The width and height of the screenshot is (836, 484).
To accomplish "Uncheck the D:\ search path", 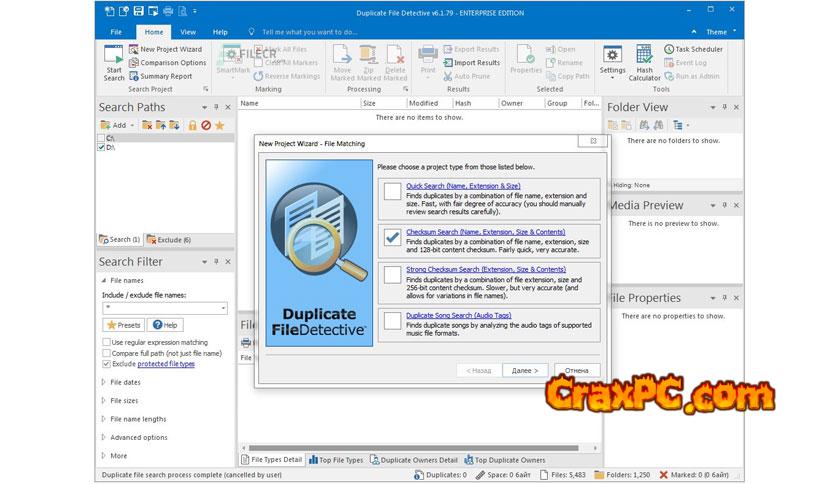I will (x=102, y=147).
